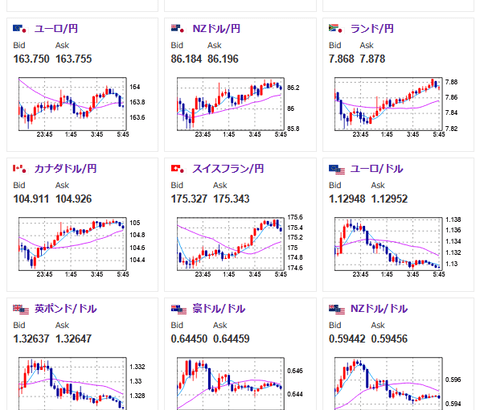
Task: Open the スイスフラン/円 currency pair link
Action: coord(228,169)
